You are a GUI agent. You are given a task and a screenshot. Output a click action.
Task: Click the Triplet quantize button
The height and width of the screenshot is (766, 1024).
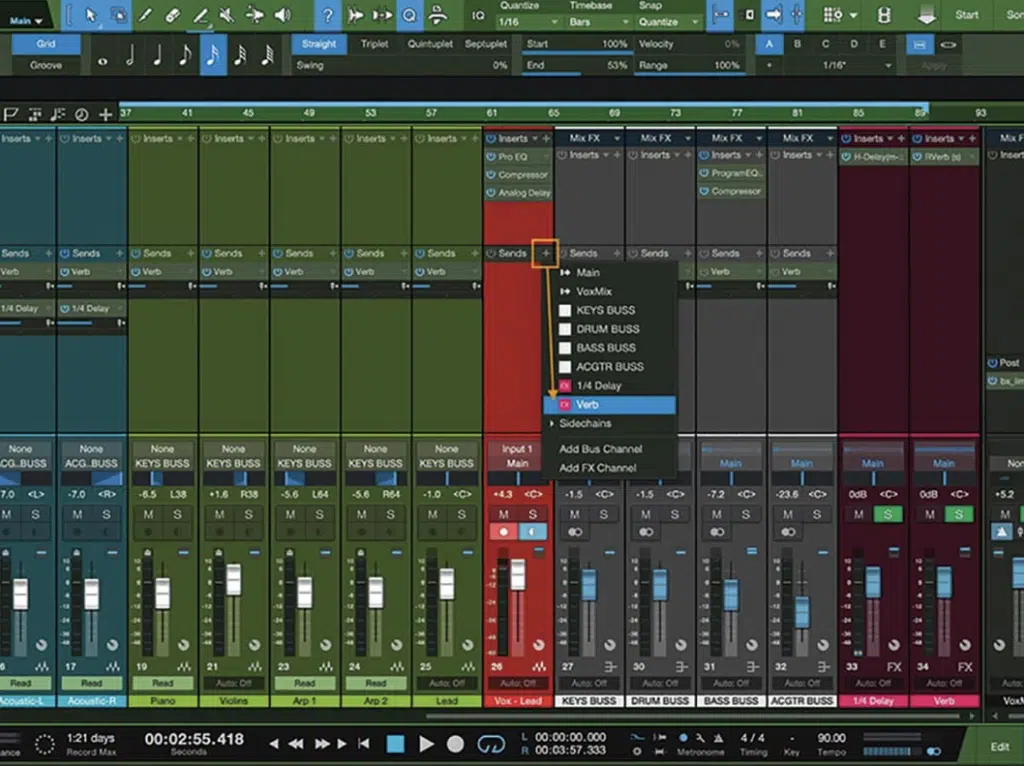pyautogui.click(x=374, y=44)
